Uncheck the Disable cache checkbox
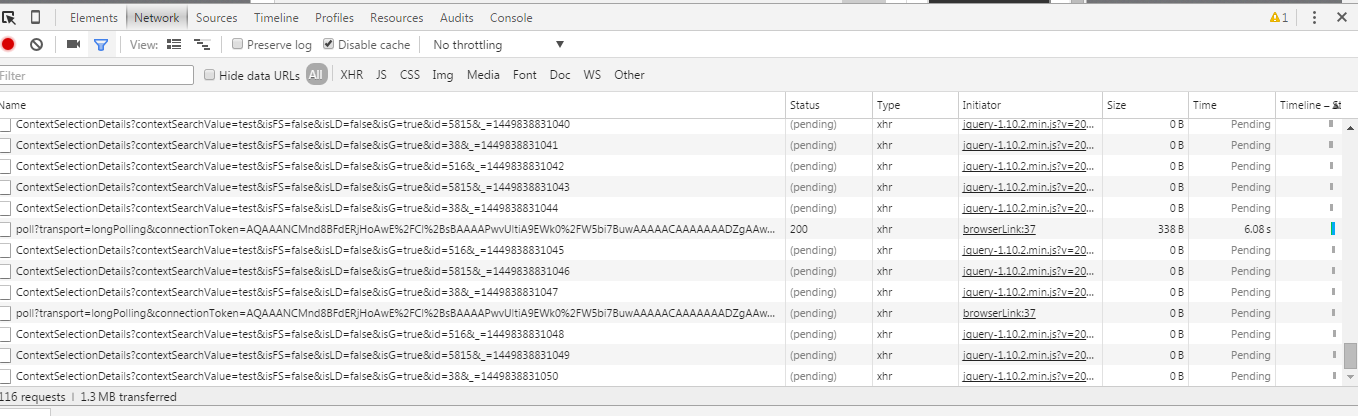The width and height of the screenshot is (1358, 416). (329, 44)
